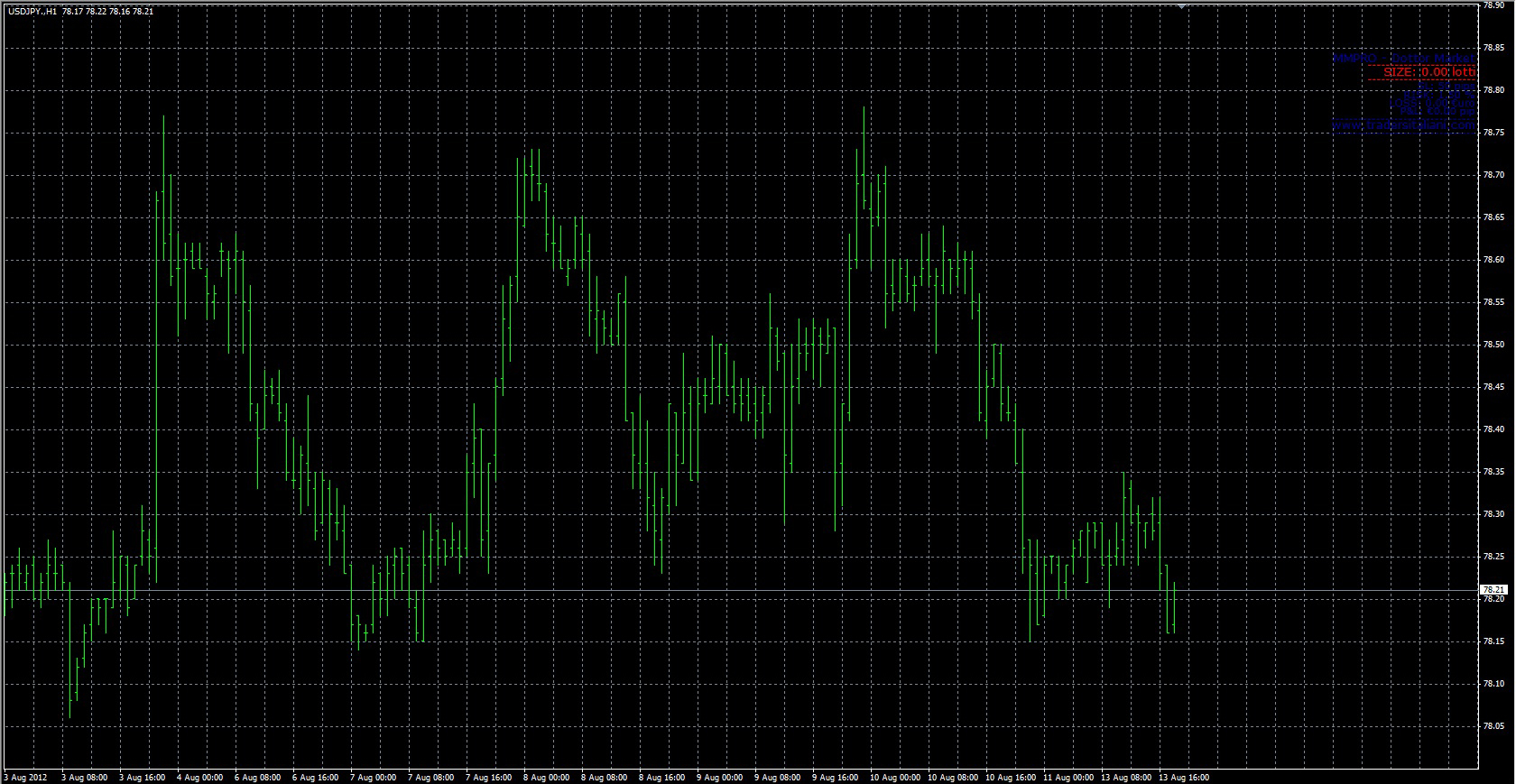Select the current bid price tag 78.21
This screenshot has height=784, width=1516.
tap(1493, 590)
